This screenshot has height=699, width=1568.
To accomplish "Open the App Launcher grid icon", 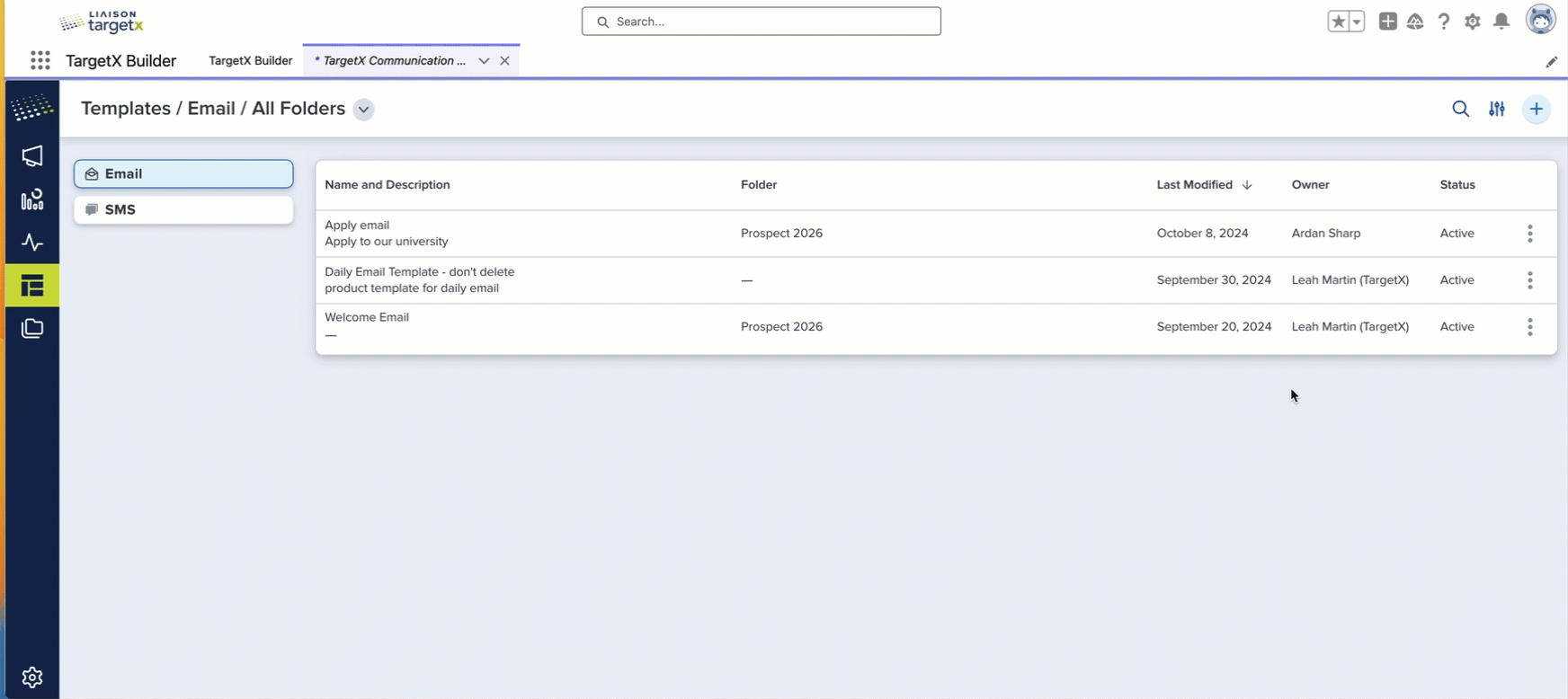I will click(40, 60).
